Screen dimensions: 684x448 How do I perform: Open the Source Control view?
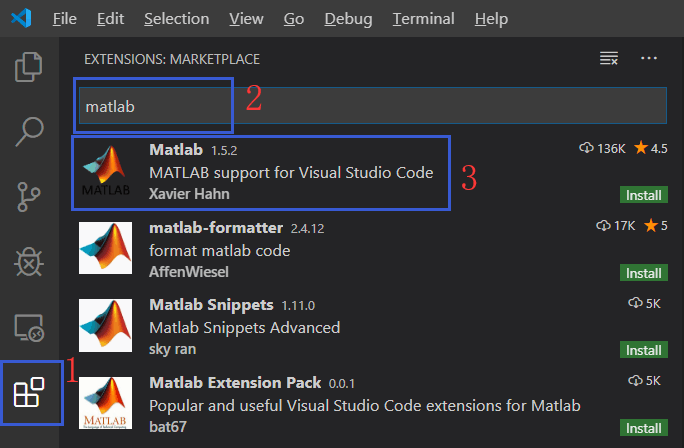tap(29, 197)
